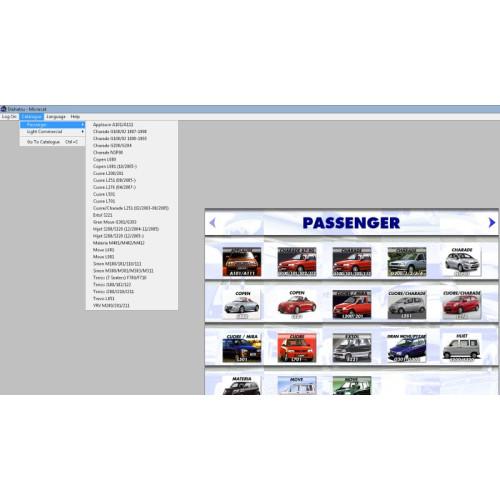Expand the Light Commercial submenu

click(52, 132)
